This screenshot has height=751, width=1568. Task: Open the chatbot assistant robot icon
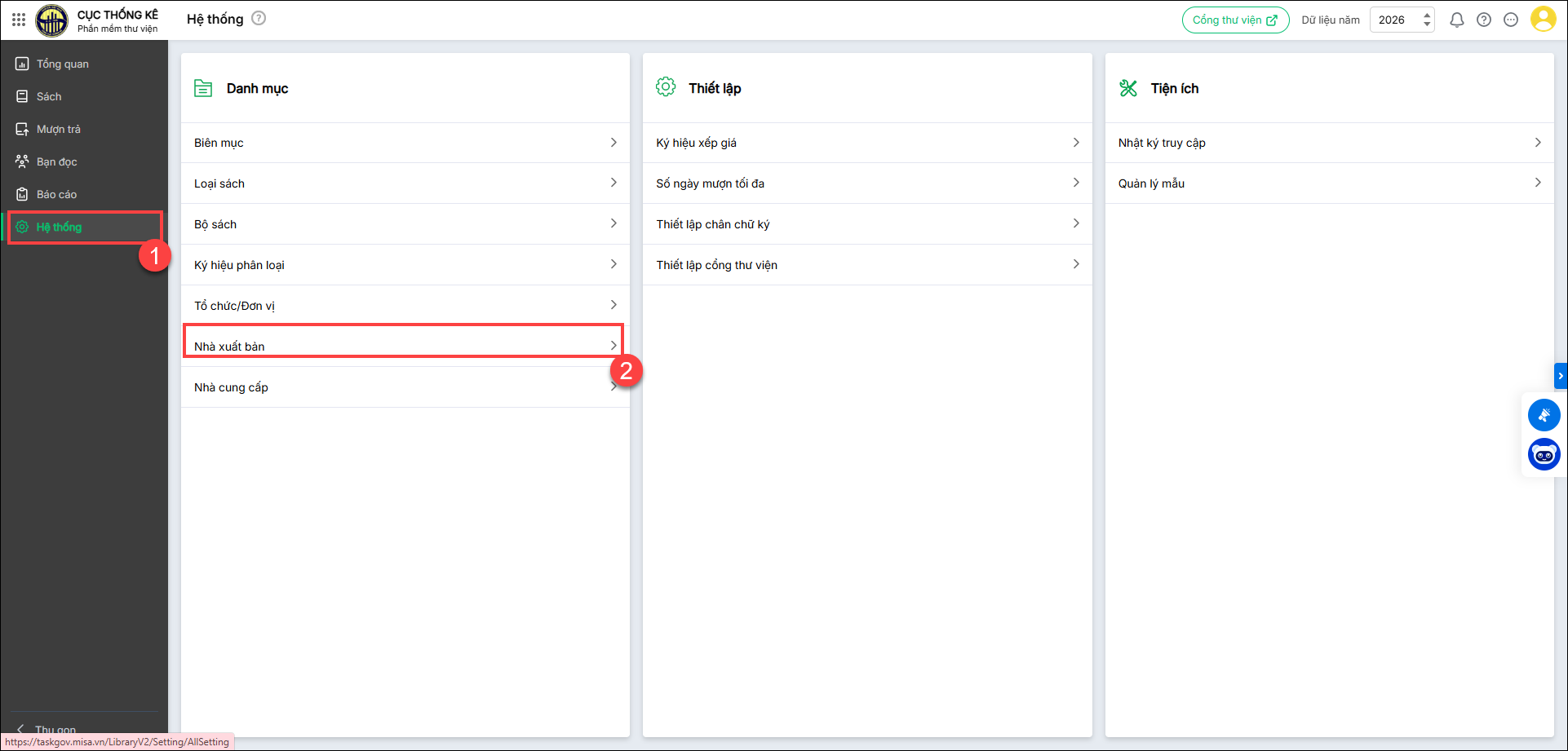pyautogui.click(x=1544, y=455)
